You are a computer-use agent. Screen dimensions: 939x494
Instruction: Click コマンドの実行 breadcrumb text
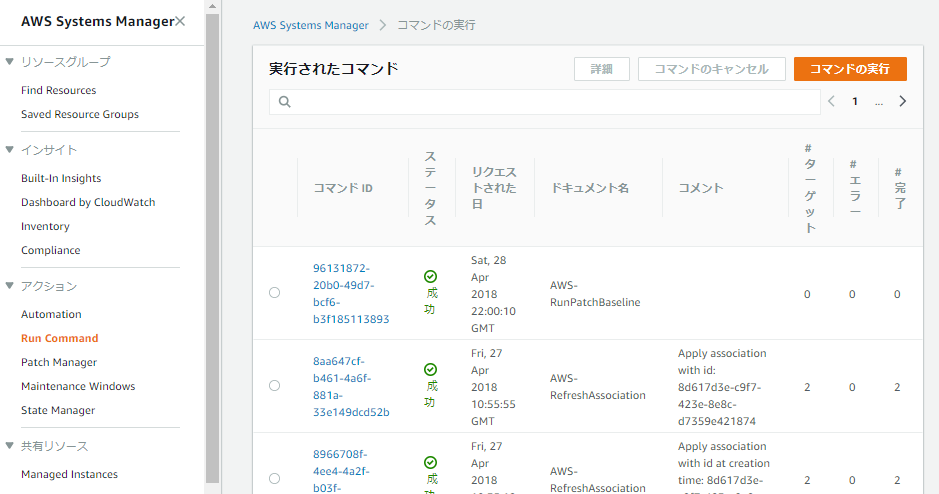[437, 25]
